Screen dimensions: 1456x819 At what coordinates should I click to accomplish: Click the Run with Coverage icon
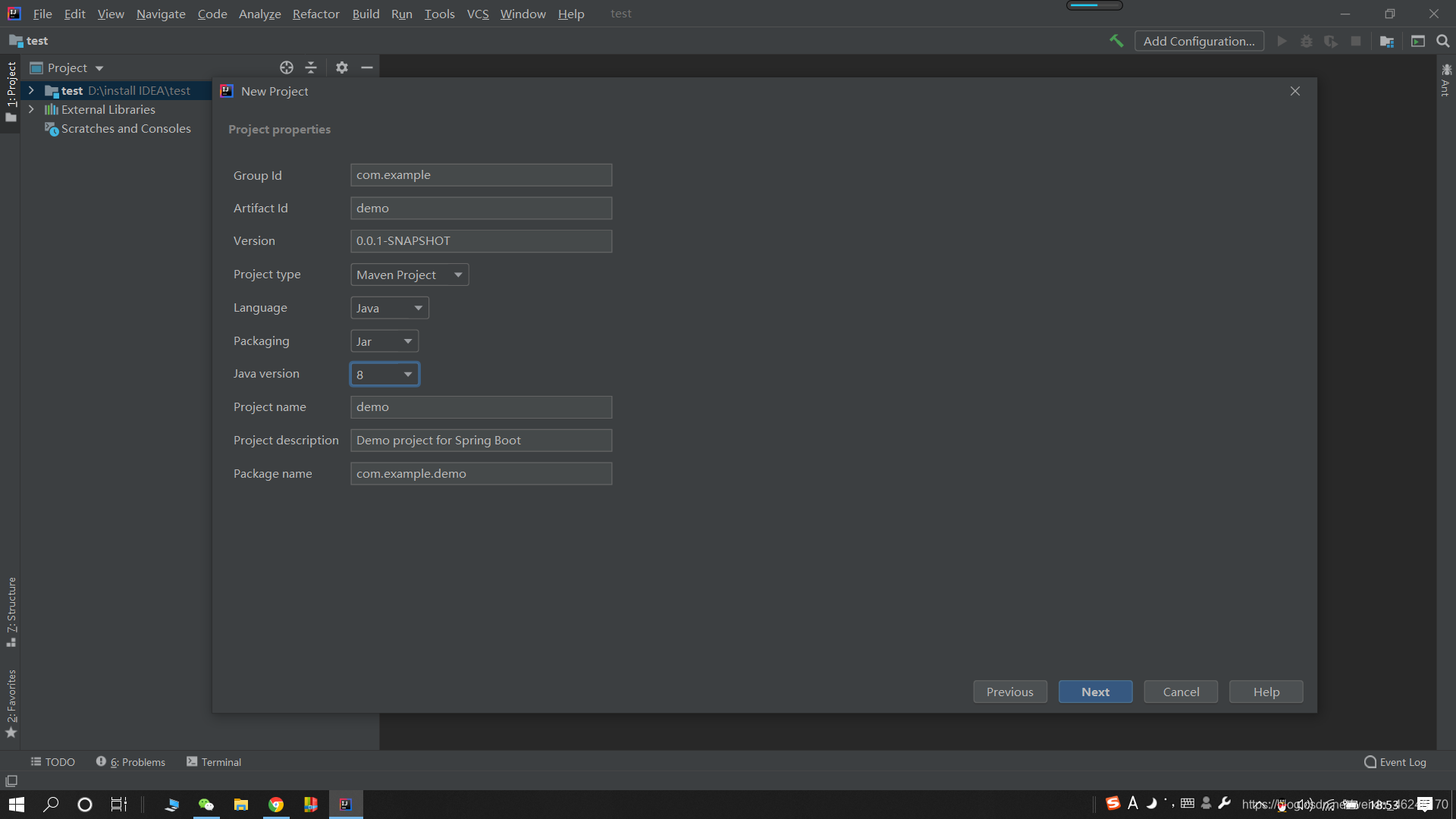click(1331, 41)
